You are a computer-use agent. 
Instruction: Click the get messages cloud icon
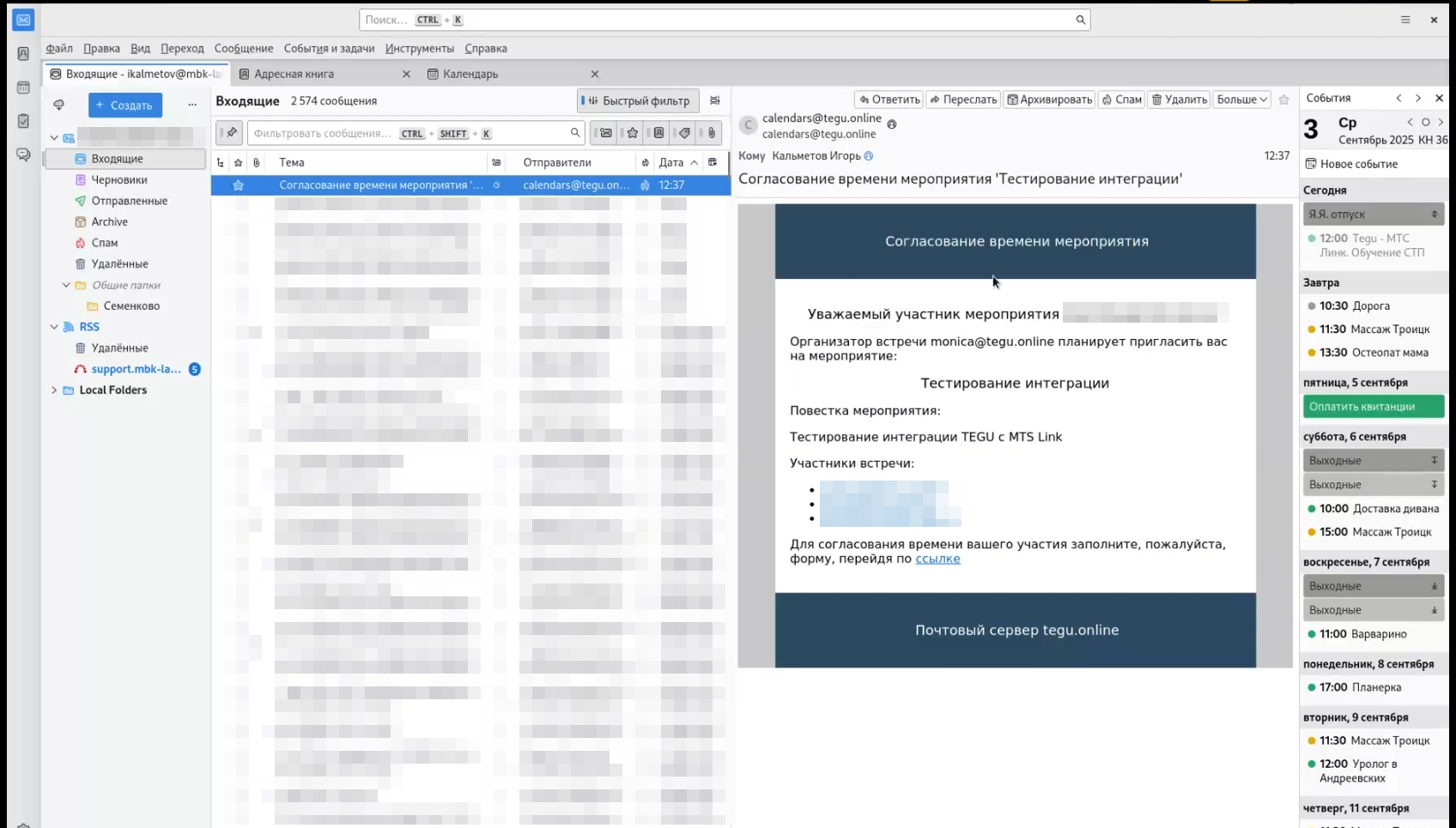[58, 105]
